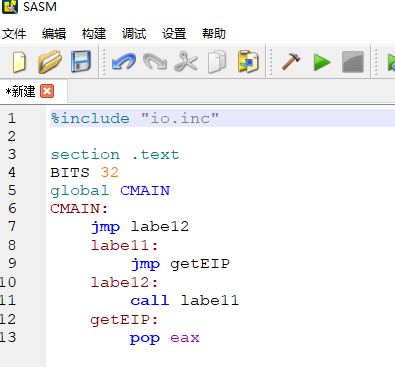This screenshot has width=395, height=367.
Task: Paste with the clipboard icon
Action: (x=248, y=62)
